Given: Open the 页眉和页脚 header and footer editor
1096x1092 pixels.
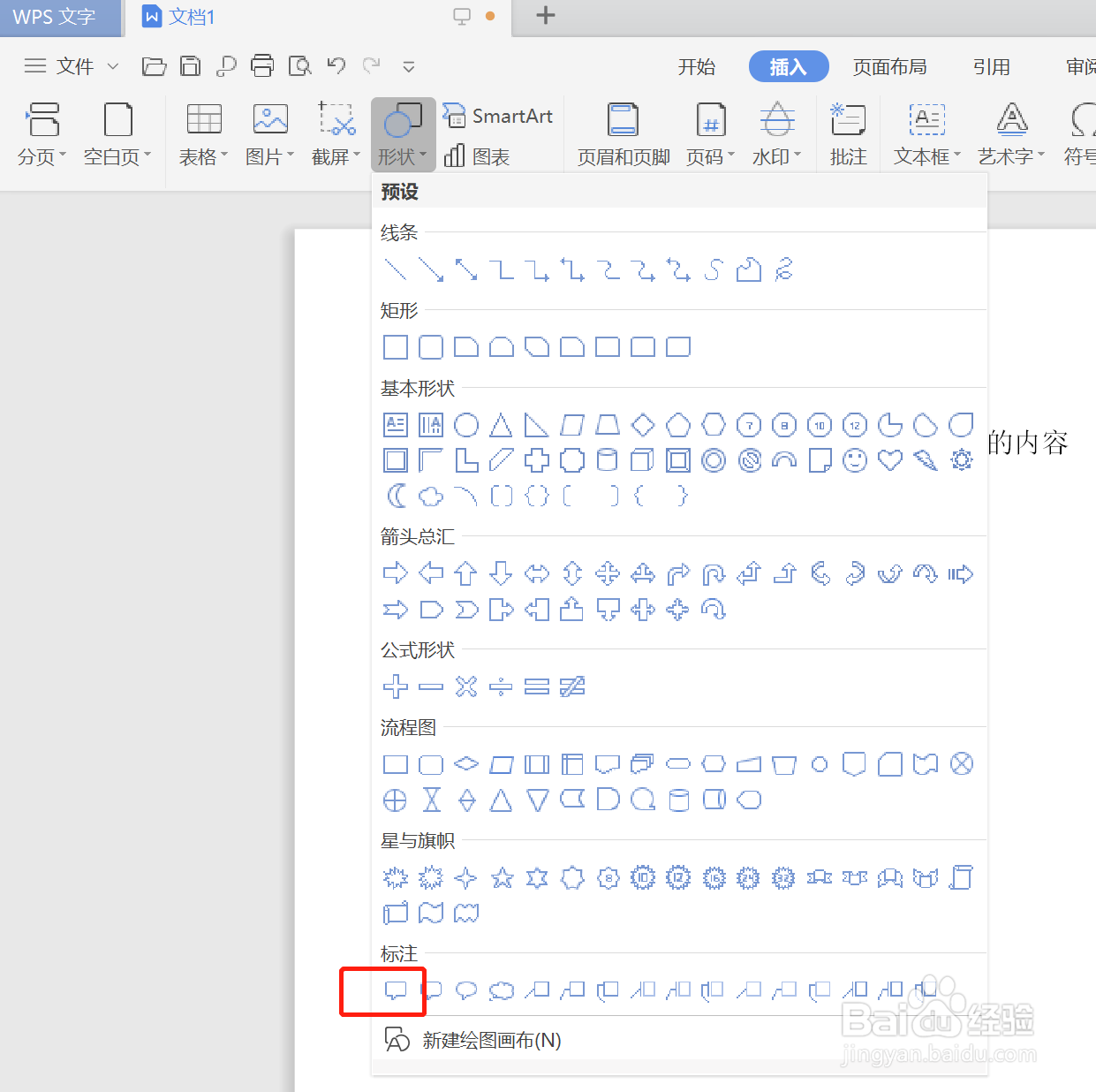Looking at the screenshot, I should [622, 133].
